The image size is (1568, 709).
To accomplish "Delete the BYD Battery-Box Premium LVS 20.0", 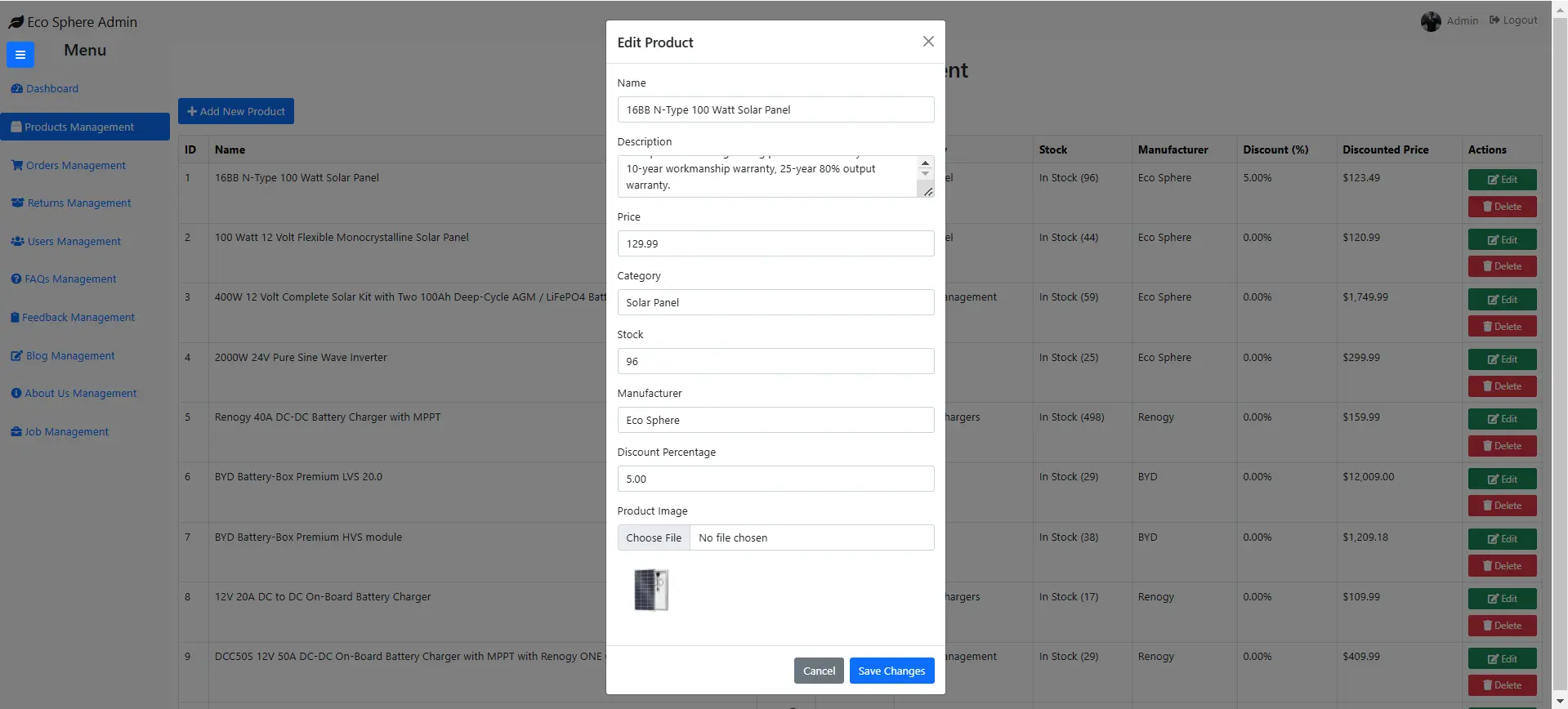I will click(x=1502, y=506).
